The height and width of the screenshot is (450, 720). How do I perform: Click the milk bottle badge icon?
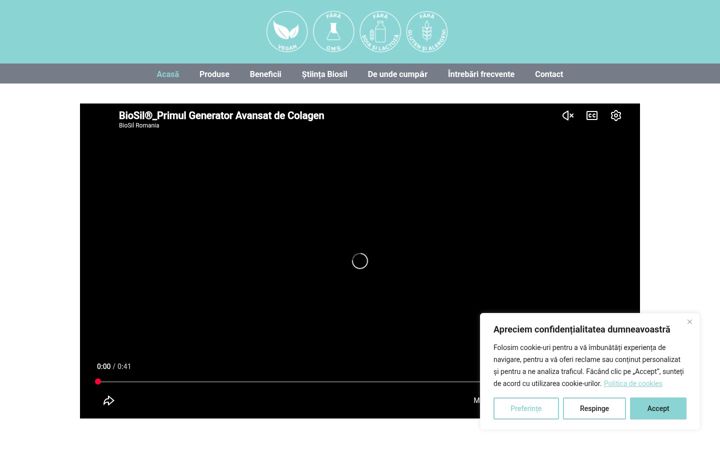(380, 32)
